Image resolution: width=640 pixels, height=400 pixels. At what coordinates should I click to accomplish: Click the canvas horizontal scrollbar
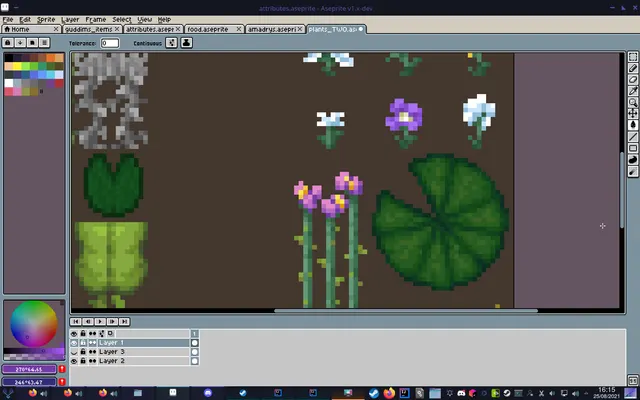point(406,311)
